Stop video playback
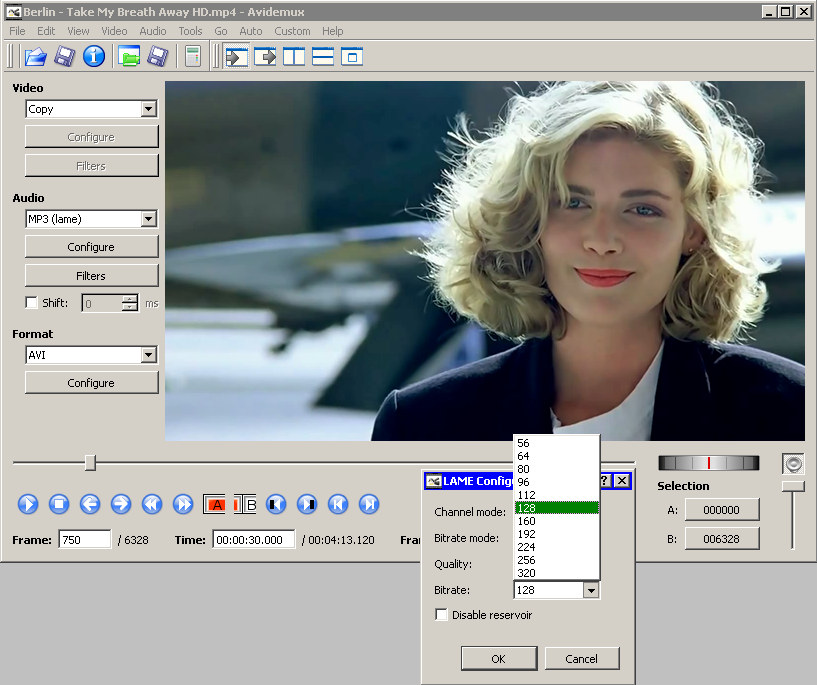The image size is (817, 685). [59, 504]
